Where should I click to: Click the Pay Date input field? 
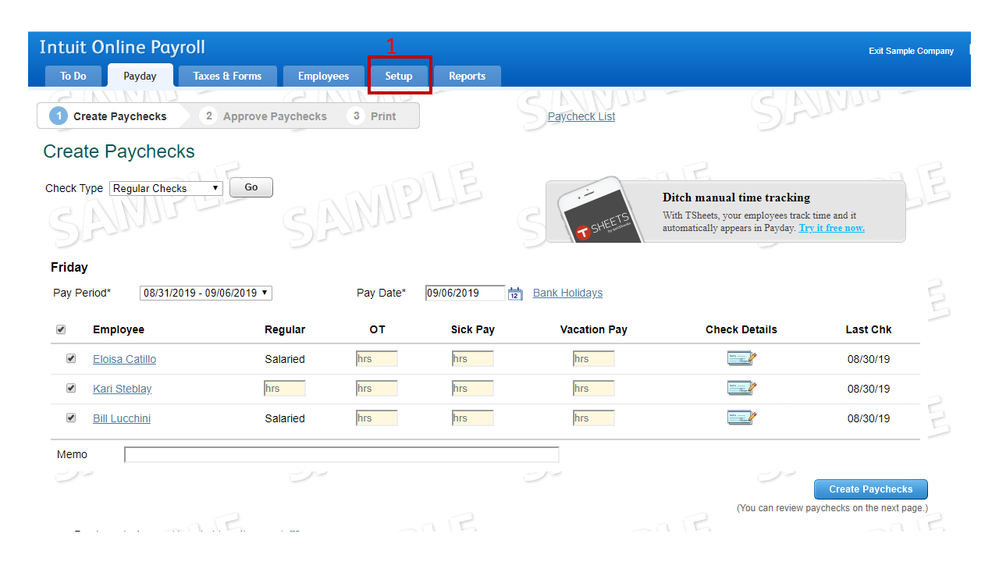(x=464, y=293)
